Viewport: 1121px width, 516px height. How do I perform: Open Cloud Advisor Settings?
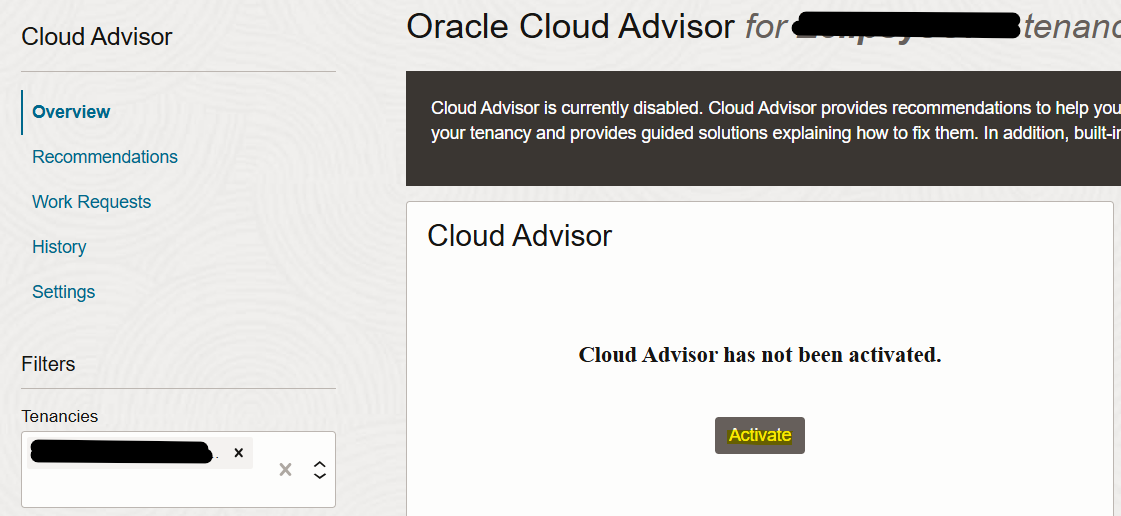[x=63, y=292]
